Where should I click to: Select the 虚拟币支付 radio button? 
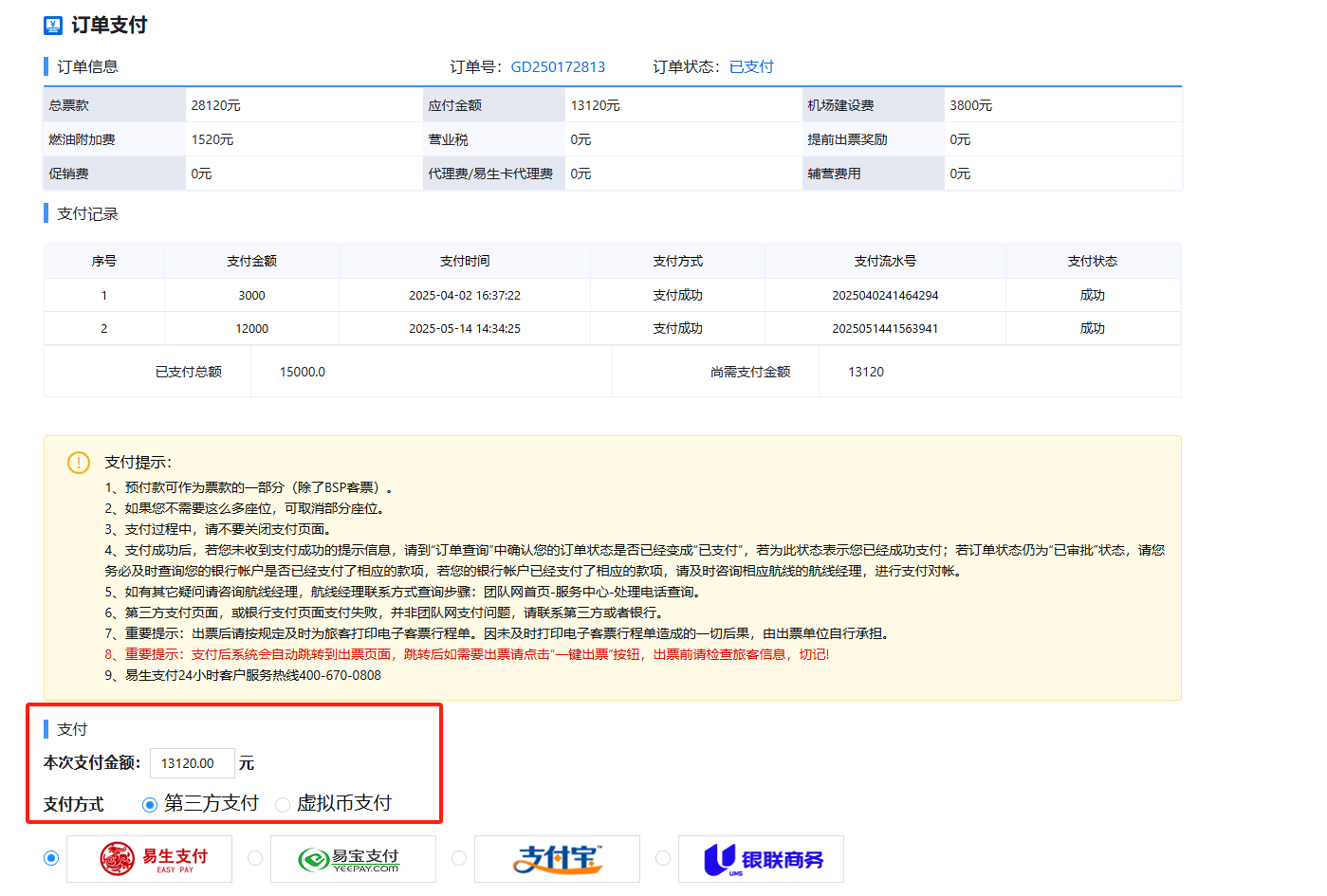283,805
